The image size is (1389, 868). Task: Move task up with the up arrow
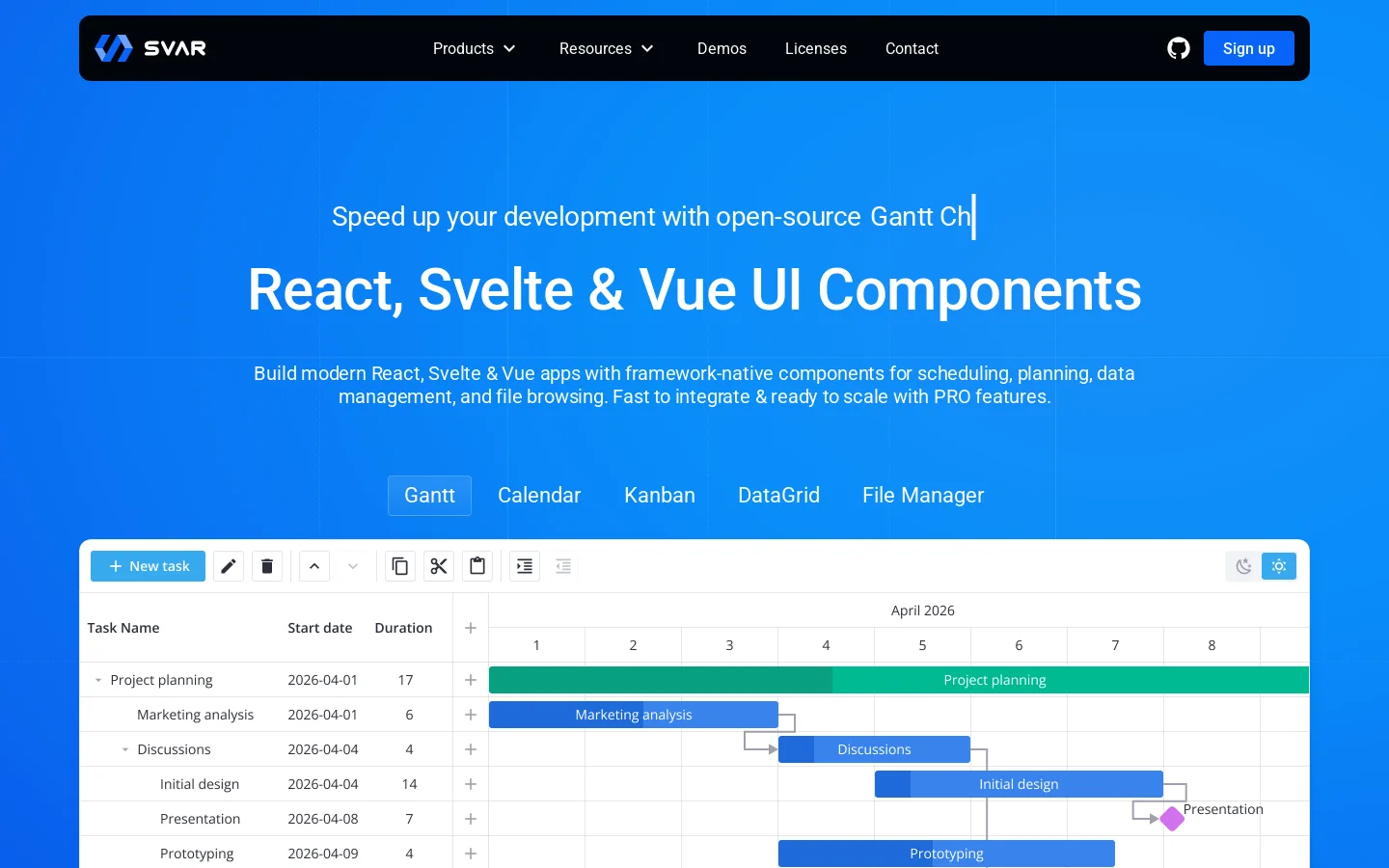click(314, 566)
